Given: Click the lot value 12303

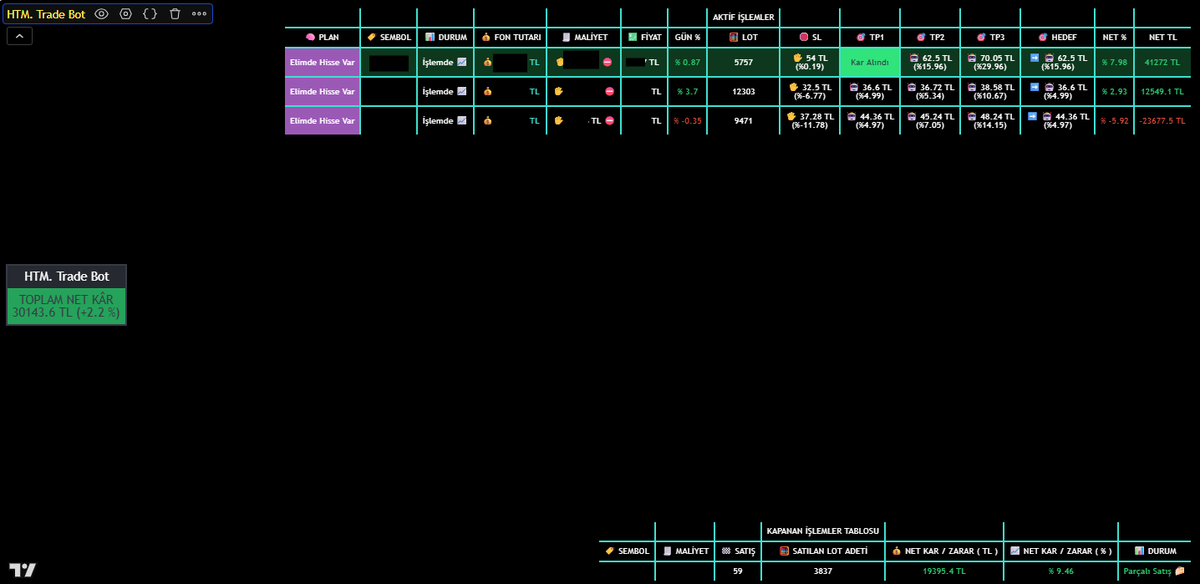Looking at the screenshot, I should pos(743,91).
